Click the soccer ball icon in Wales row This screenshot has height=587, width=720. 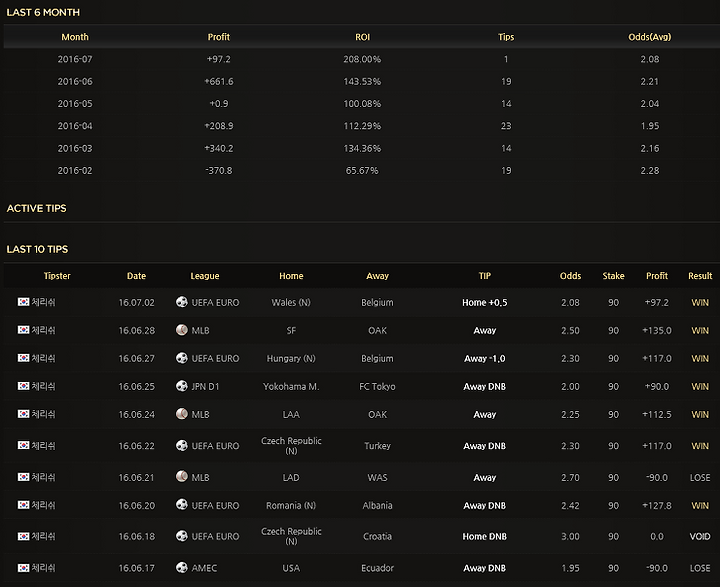182,302
